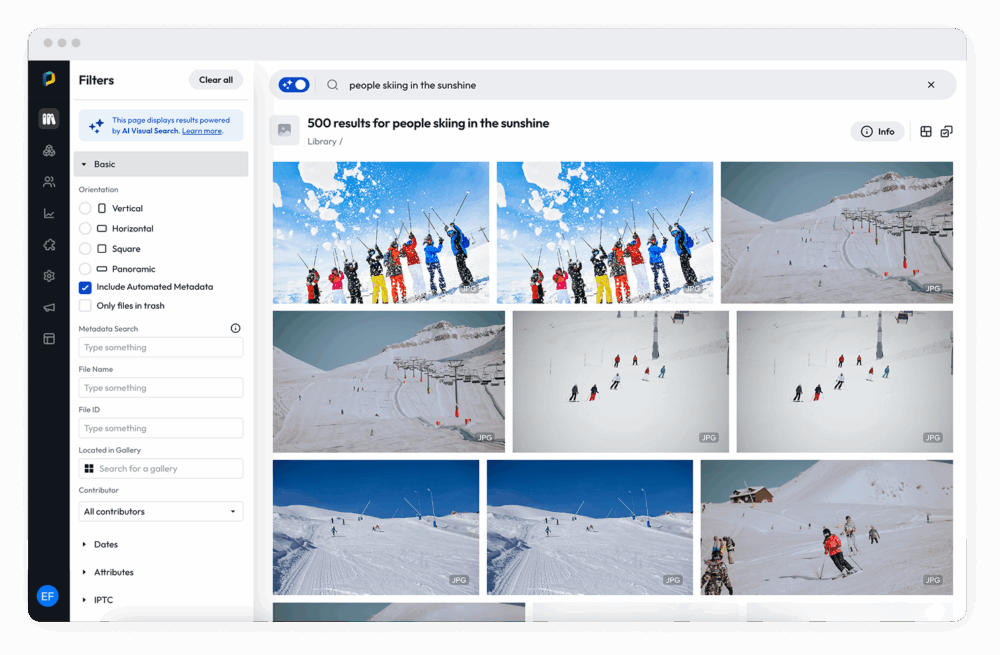The image size is (1000, 655).
Task: Open the Layout panel icon in sidebar
Action: click(49, 339)
